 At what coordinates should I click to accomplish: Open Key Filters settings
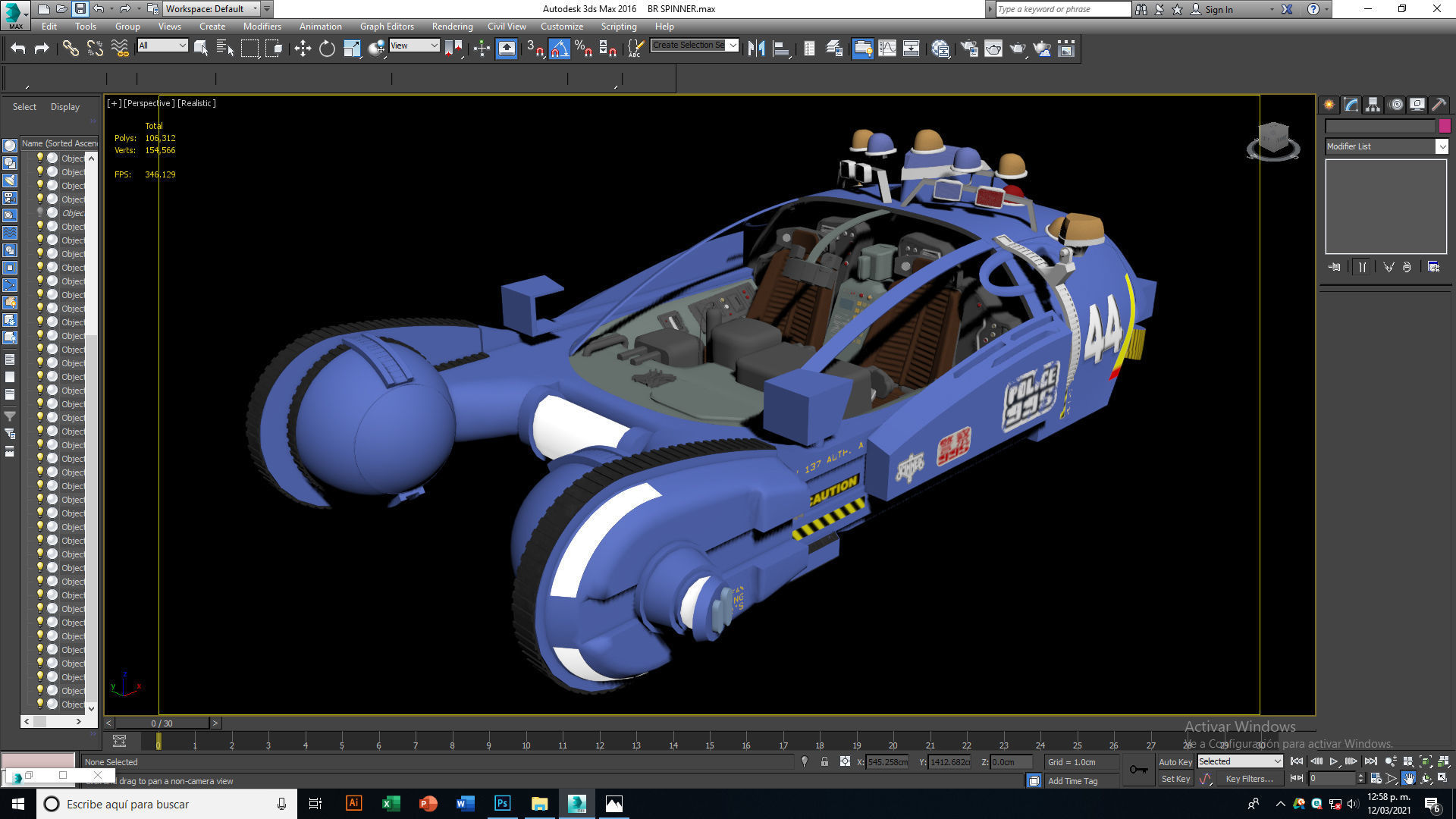click(x=1249, y=779)
